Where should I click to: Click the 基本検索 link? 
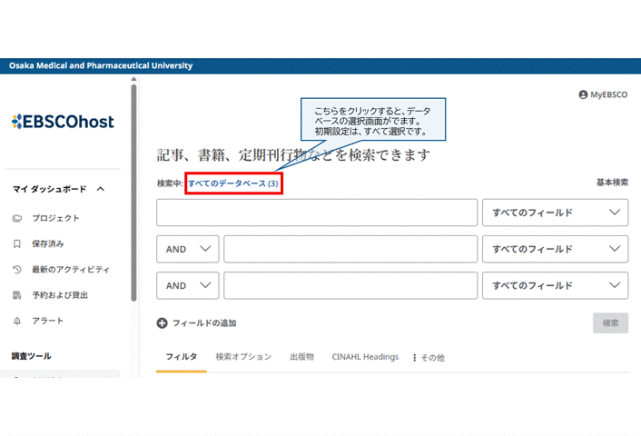point(612,182)
